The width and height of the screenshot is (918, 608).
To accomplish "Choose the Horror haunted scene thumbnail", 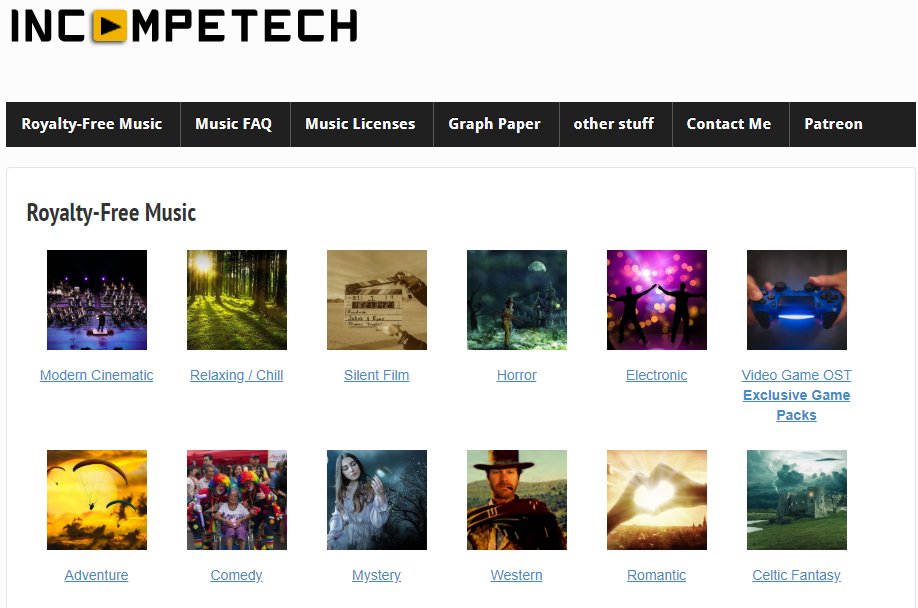I will tap(516, 300).
